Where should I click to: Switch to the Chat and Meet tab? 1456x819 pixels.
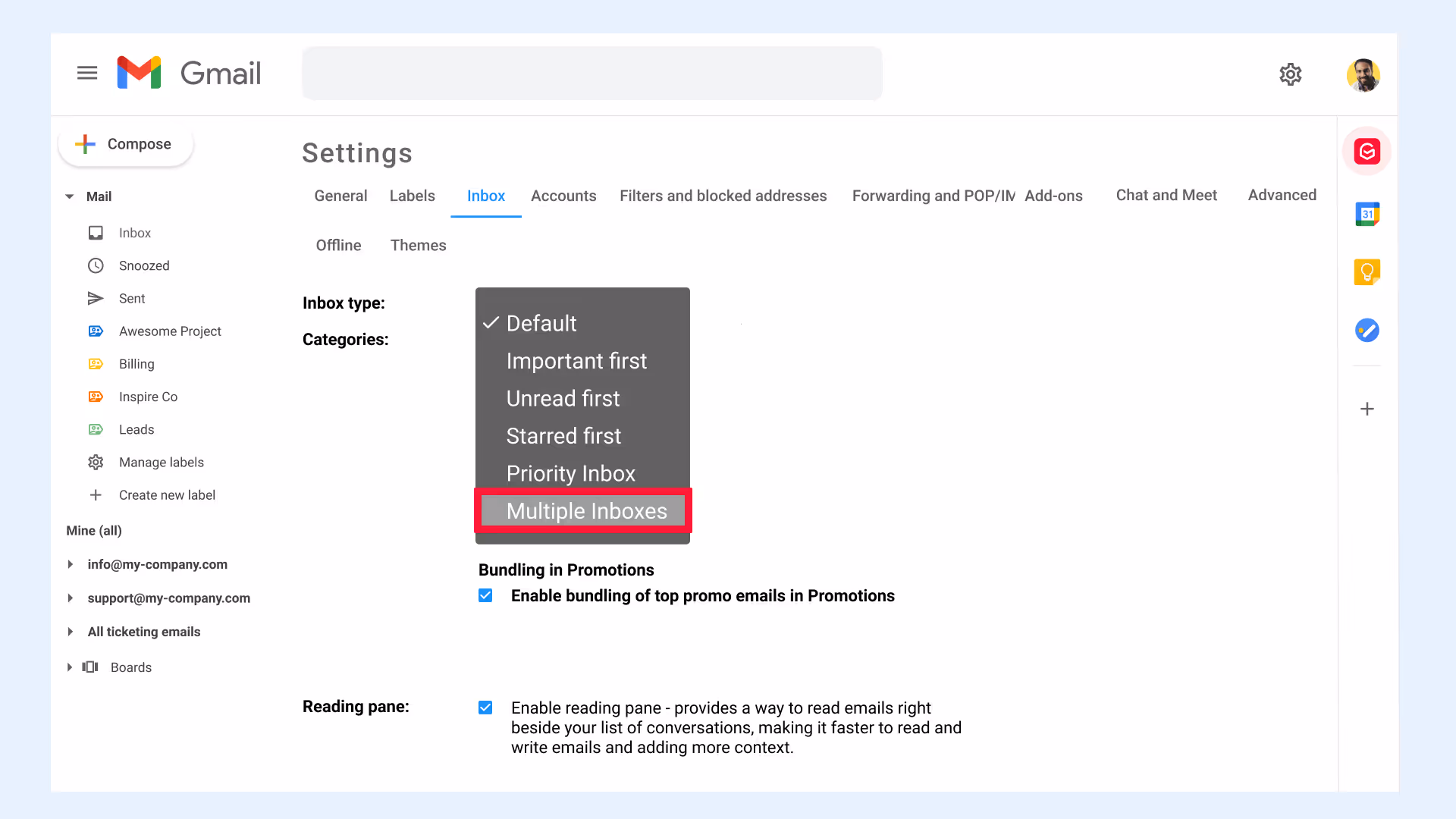click(x=1166, y=195)
